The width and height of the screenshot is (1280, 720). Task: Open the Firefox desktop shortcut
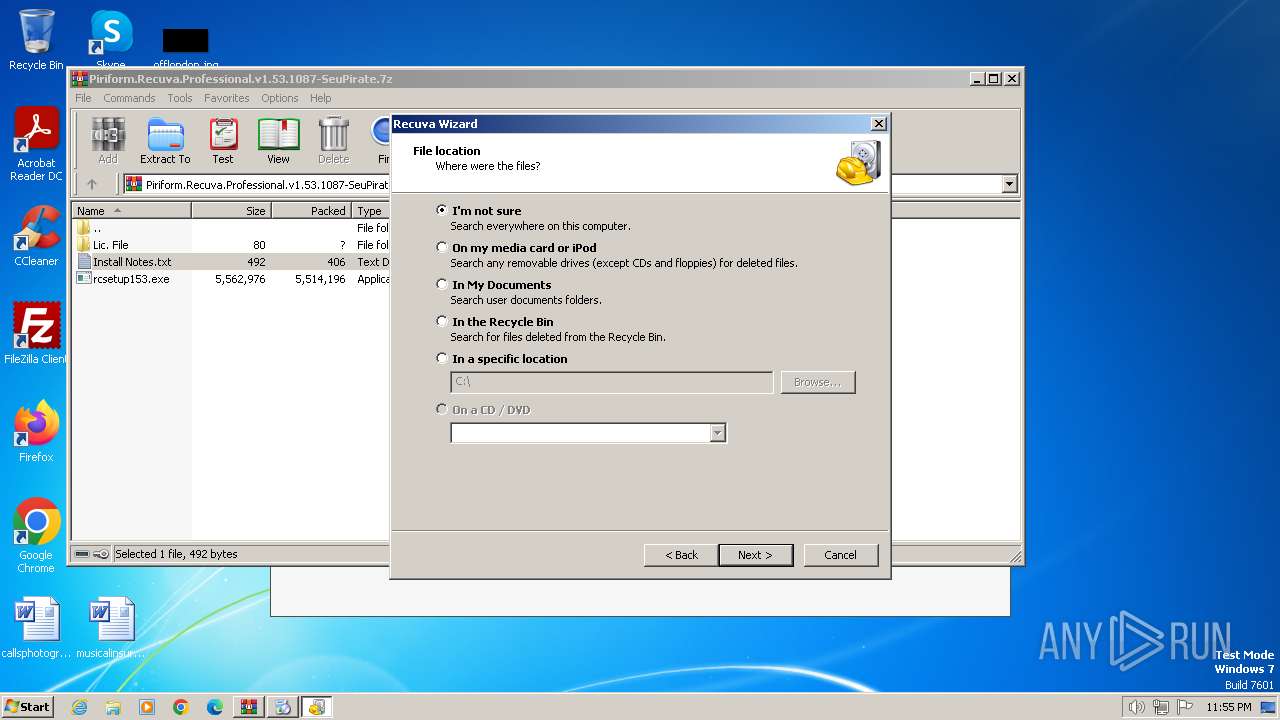coord(36,432)
